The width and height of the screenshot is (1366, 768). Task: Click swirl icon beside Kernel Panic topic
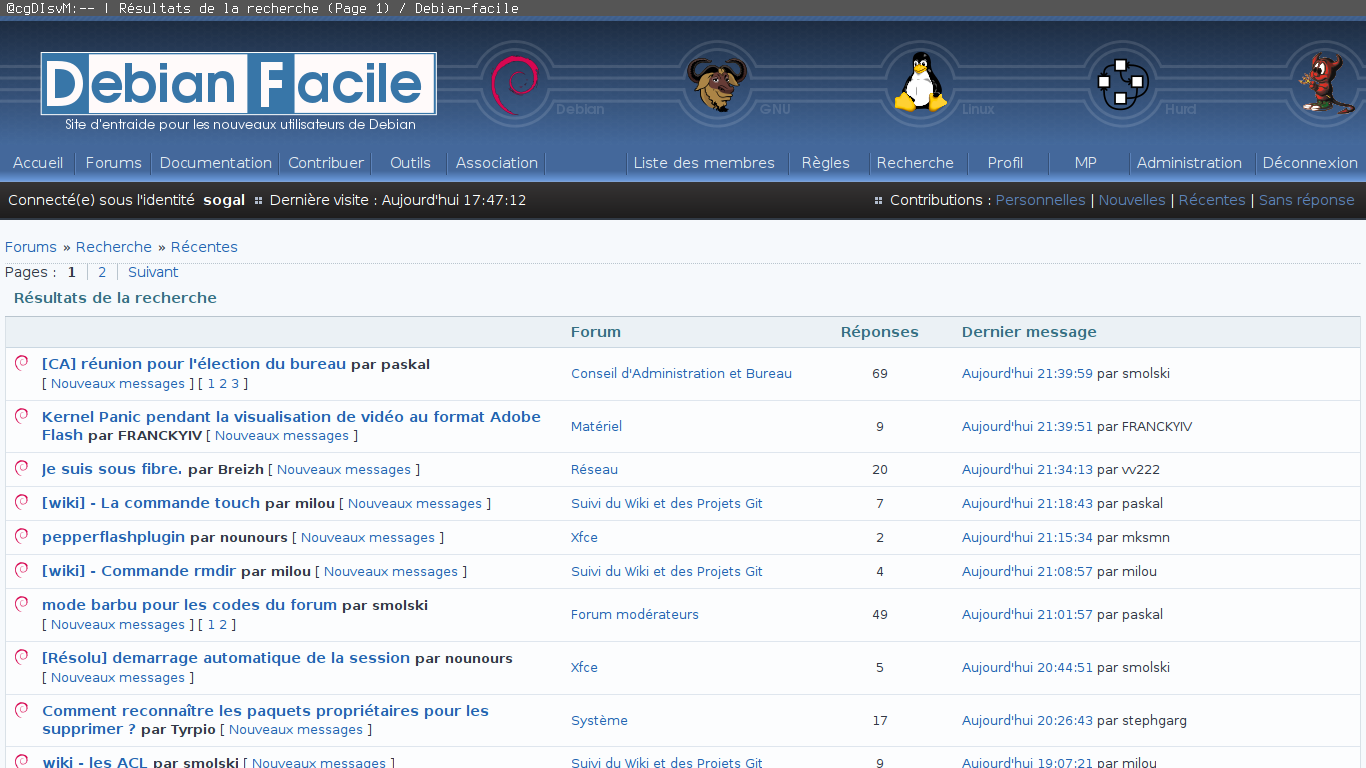point(22,416)
